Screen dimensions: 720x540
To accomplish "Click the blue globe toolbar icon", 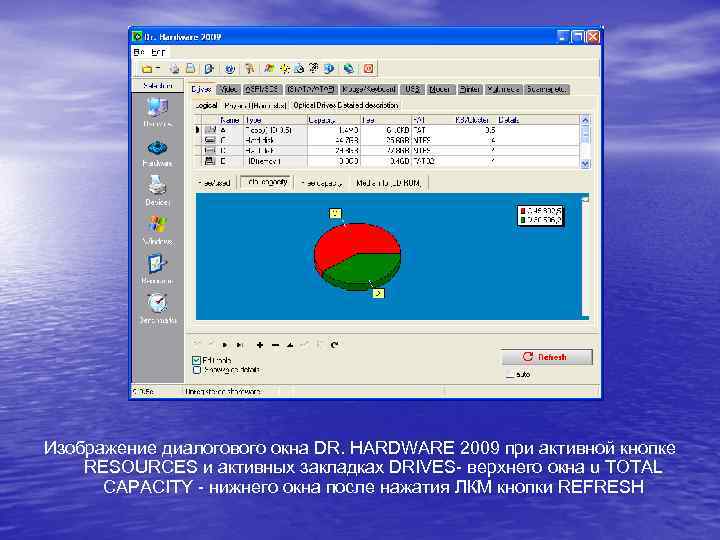I will click(349, 69).
